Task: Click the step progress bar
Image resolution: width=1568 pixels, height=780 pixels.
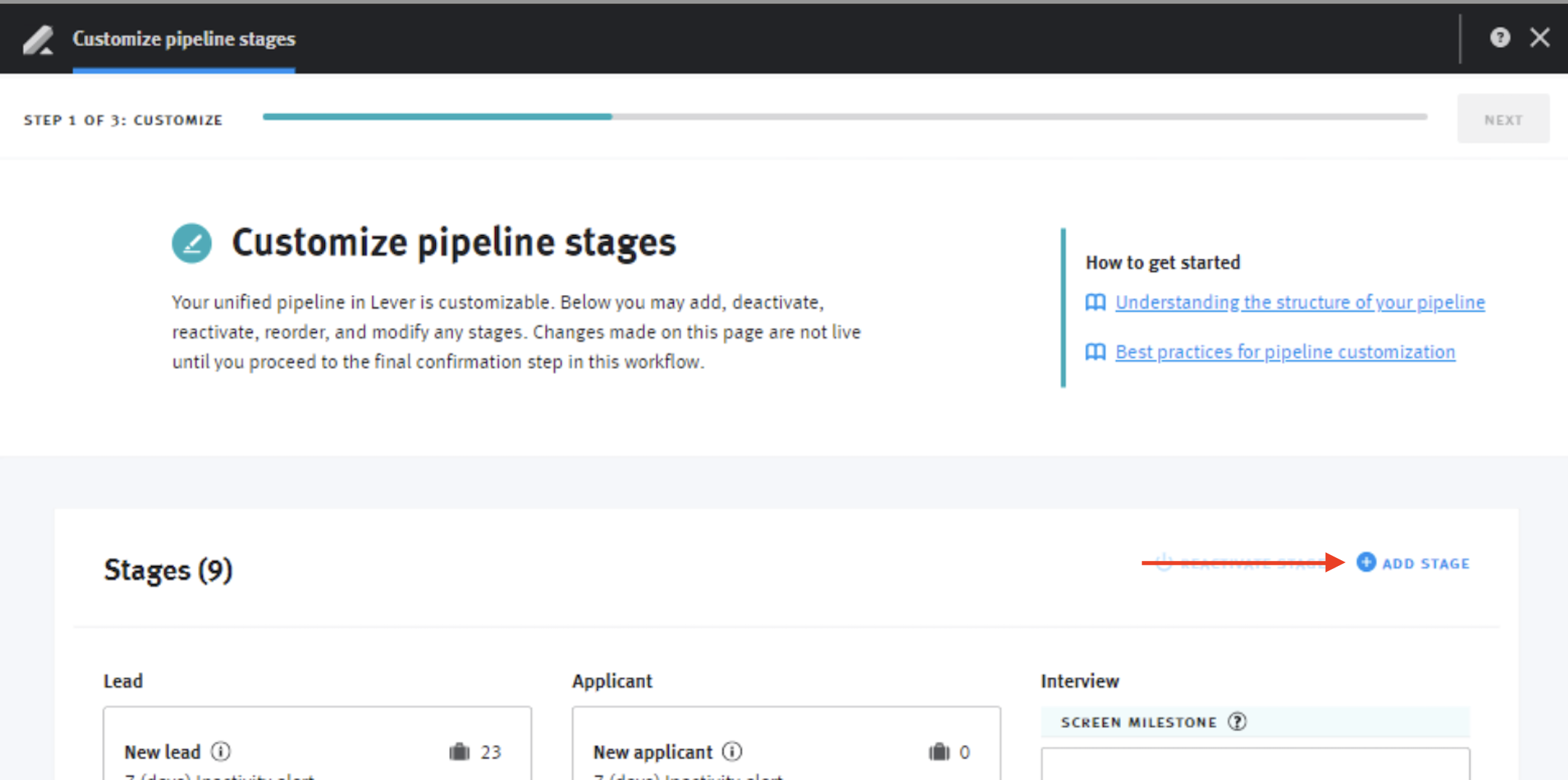Action: coord(844,117)
